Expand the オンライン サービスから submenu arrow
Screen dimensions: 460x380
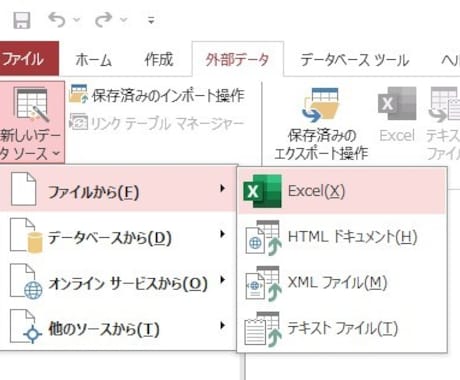pyautogui.click(x=222, y=280)
